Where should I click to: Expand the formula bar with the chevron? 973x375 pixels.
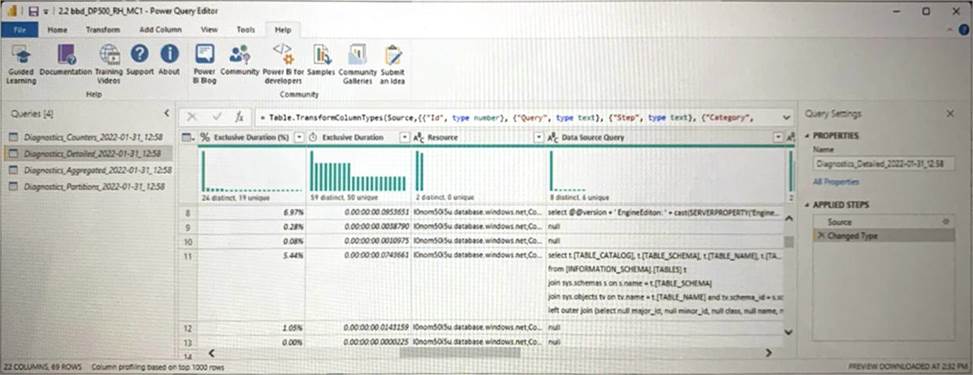click(786, 117)
